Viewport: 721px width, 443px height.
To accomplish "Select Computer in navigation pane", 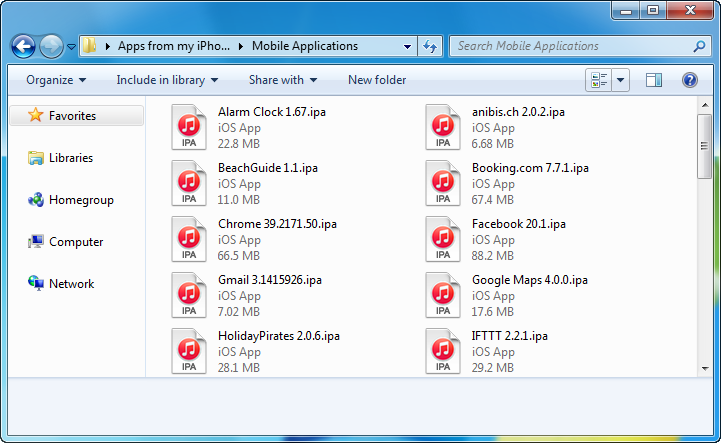I will 76,242.
